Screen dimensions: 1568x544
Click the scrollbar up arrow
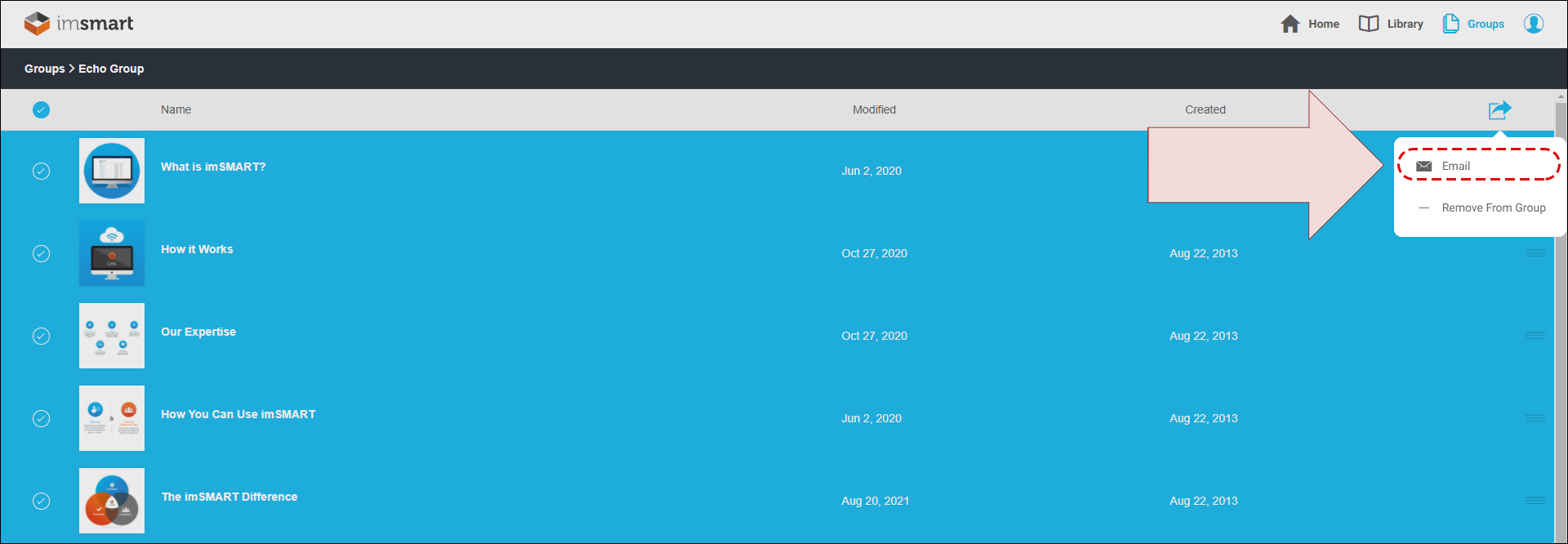pyautogui.click(x=1561, y=96)
